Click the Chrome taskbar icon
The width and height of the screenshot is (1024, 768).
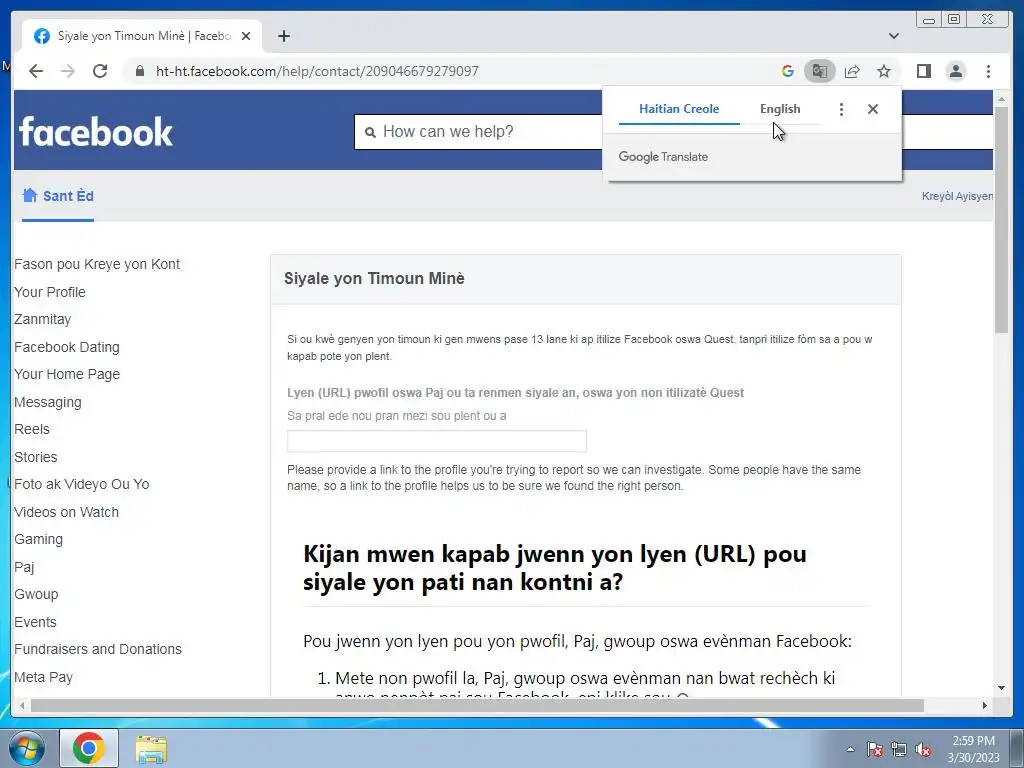point(89,748)
